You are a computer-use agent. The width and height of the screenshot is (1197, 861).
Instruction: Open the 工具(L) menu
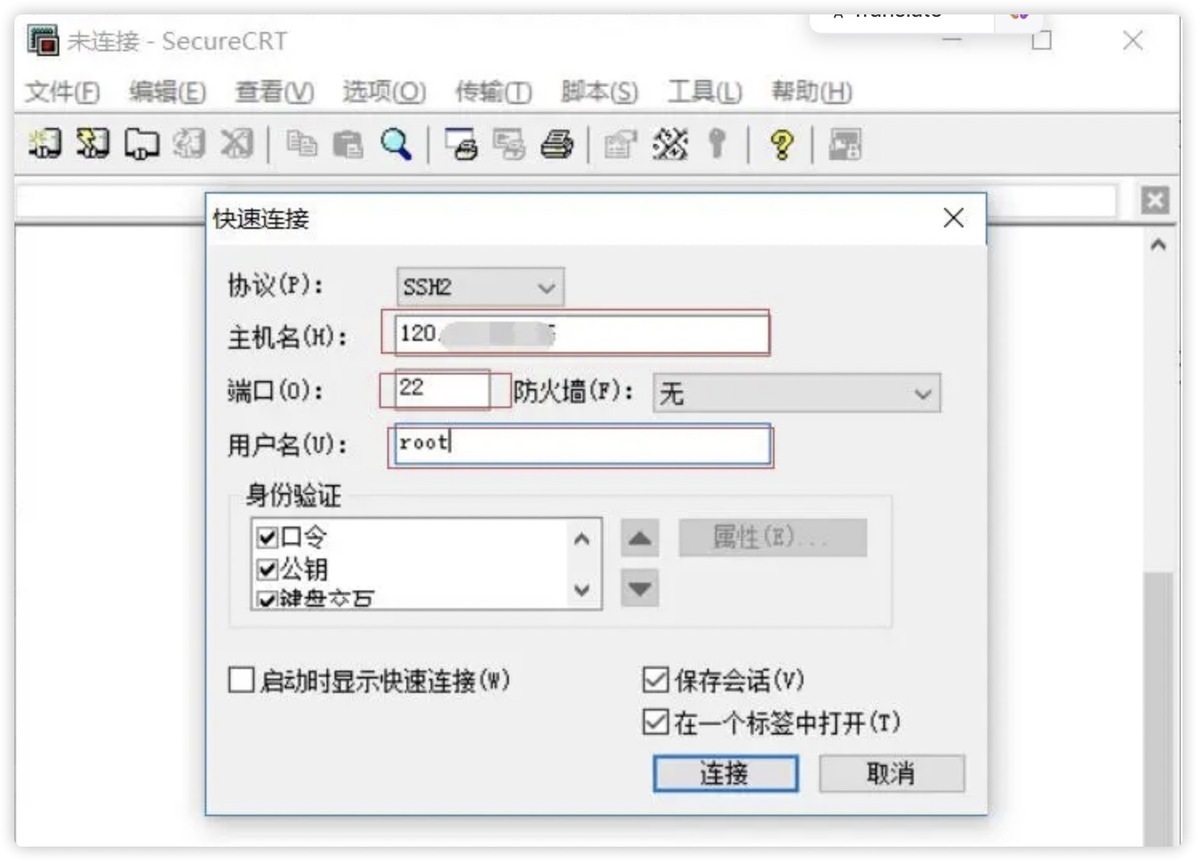[705, 92]
